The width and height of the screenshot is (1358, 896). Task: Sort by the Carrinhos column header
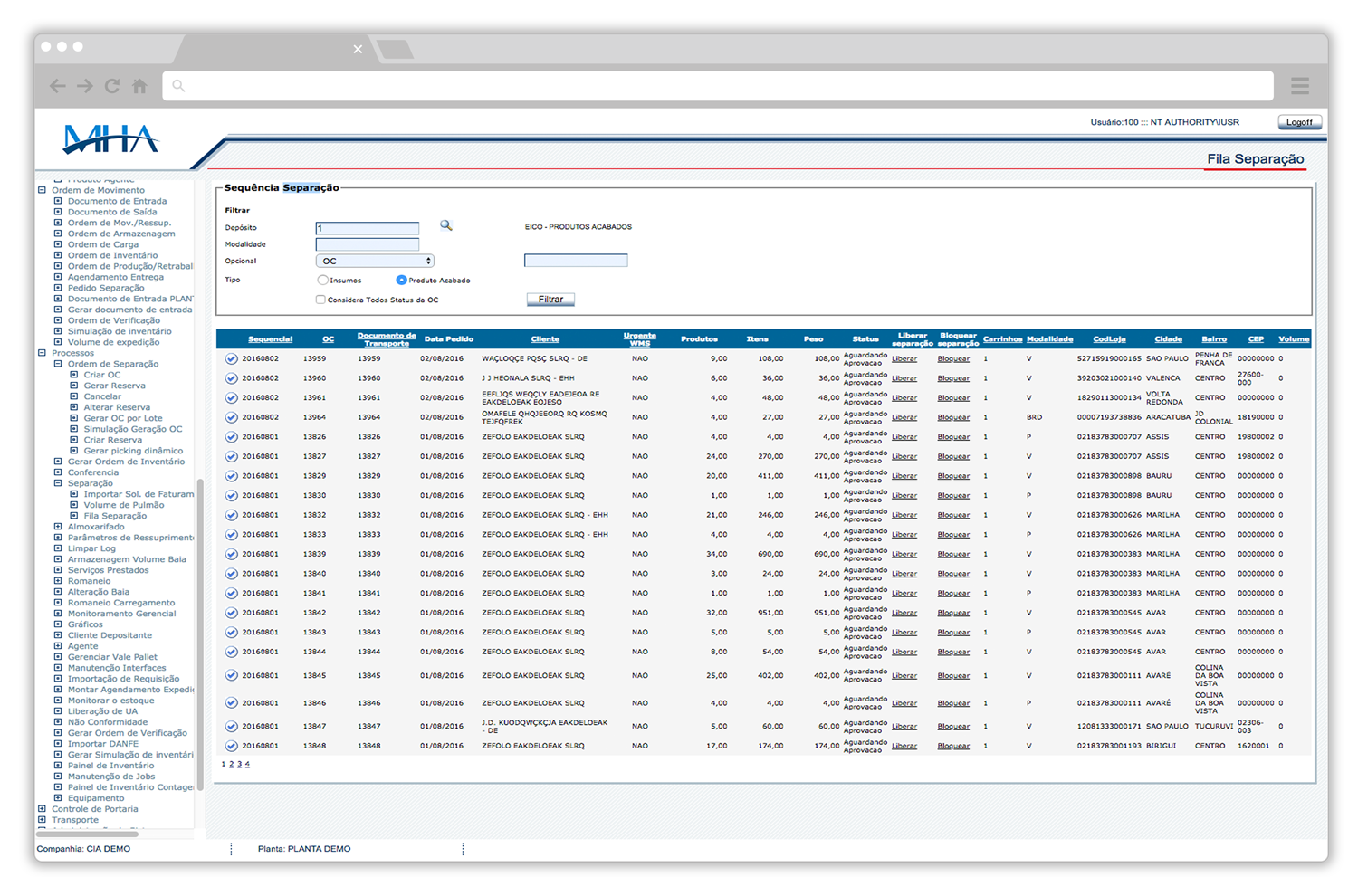1003,339
